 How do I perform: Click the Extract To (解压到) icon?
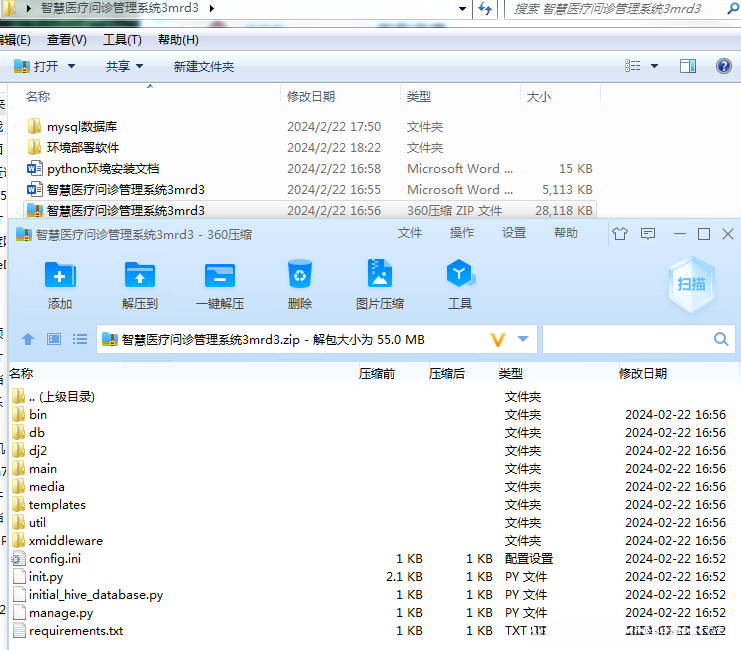pos(140,275)
